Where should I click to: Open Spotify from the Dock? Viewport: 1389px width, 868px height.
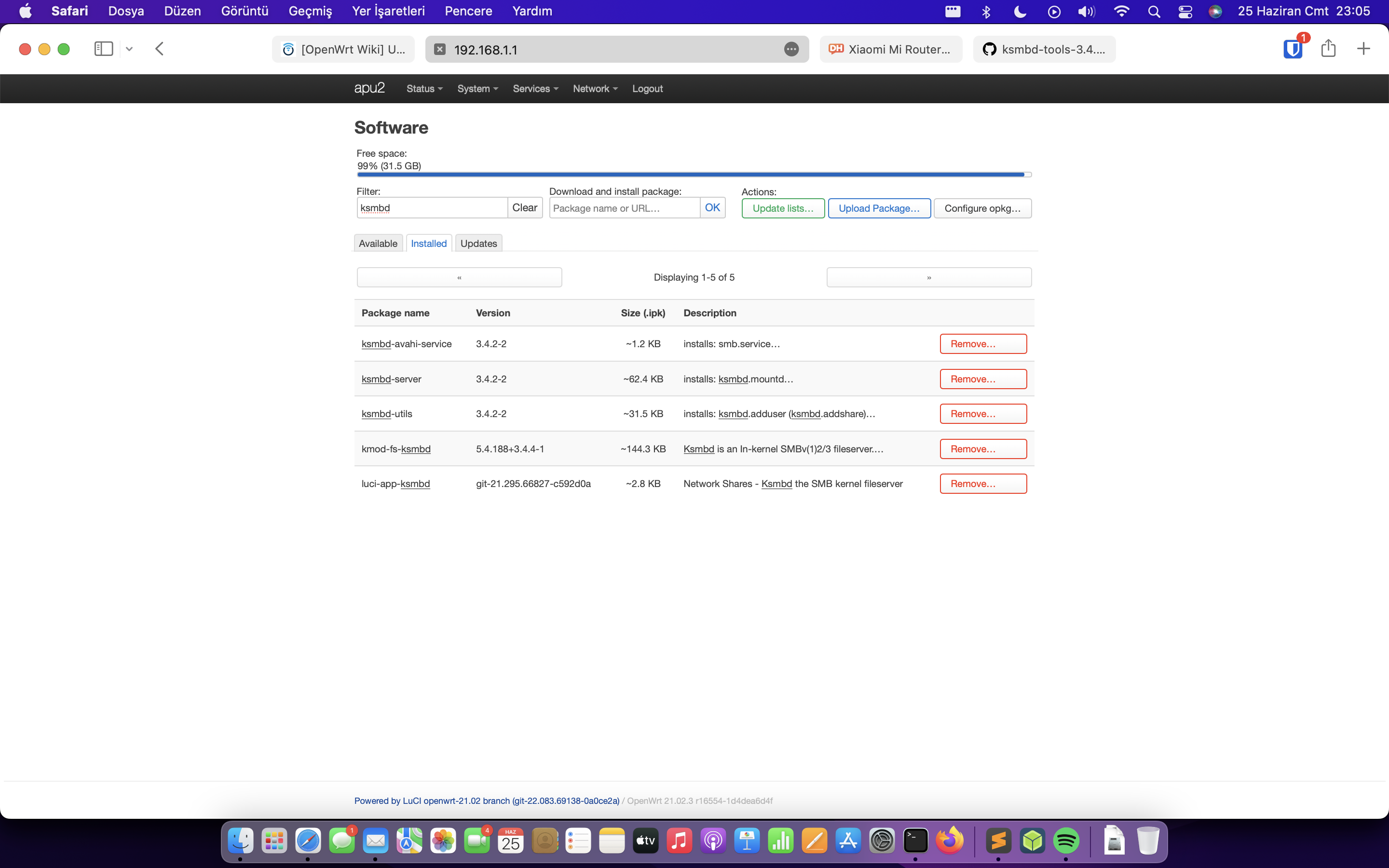pyautogui.click(x=1066, y=841)
